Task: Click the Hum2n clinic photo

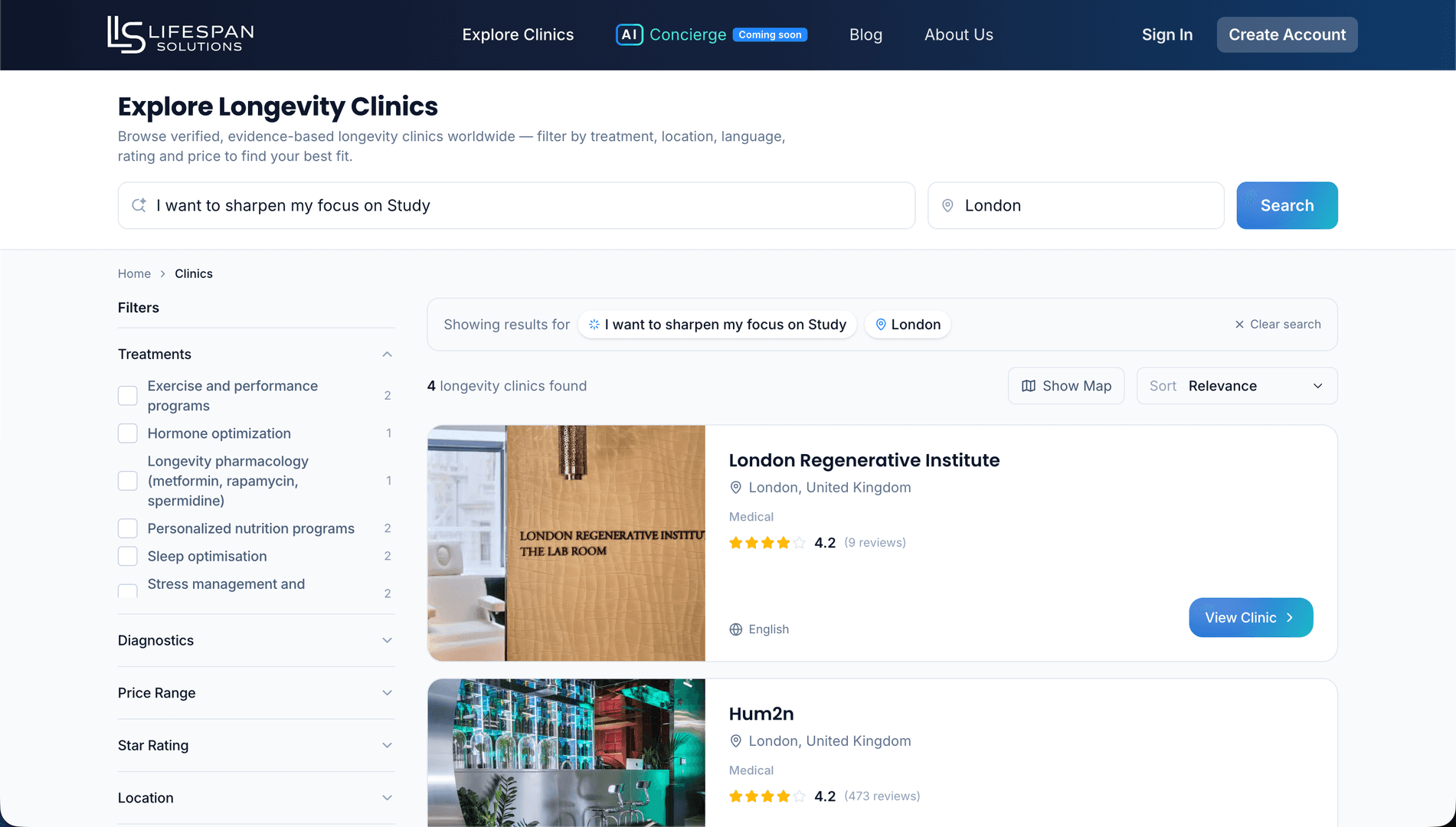Action: click(566, 753)
